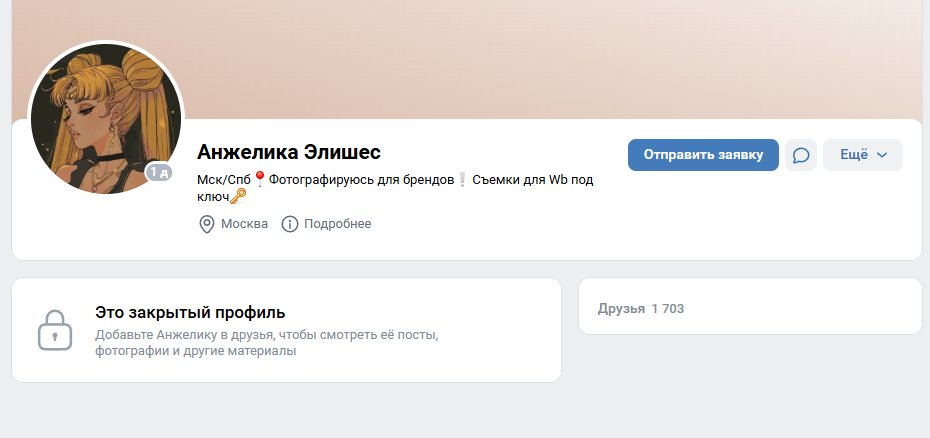Click the padlock icon in closed profile notice

[54, 330]
